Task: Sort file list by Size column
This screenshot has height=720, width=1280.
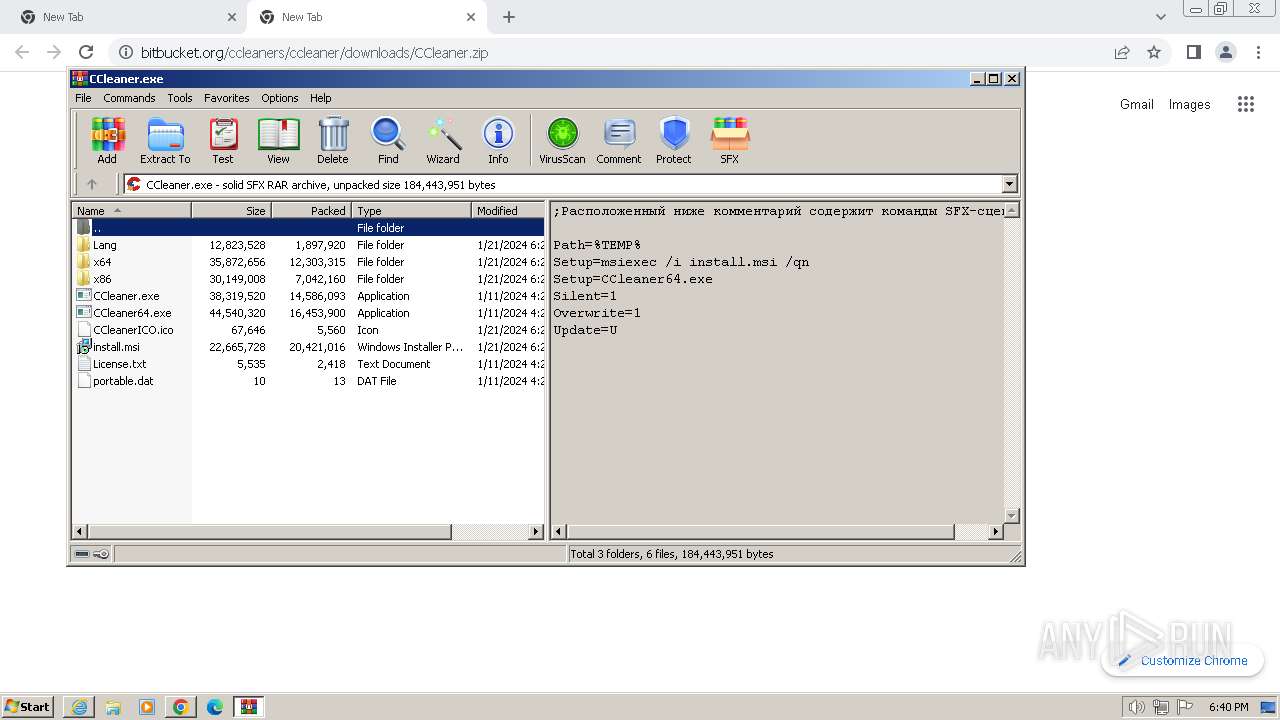Action: pyautogui.click(x=232, y=210)
